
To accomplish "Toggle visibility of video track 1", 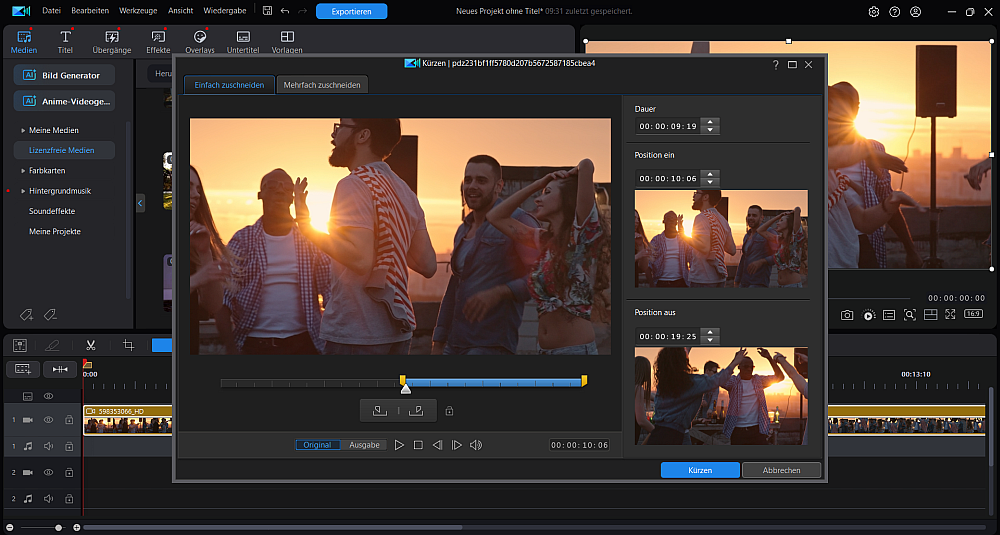I will point(48,420).
